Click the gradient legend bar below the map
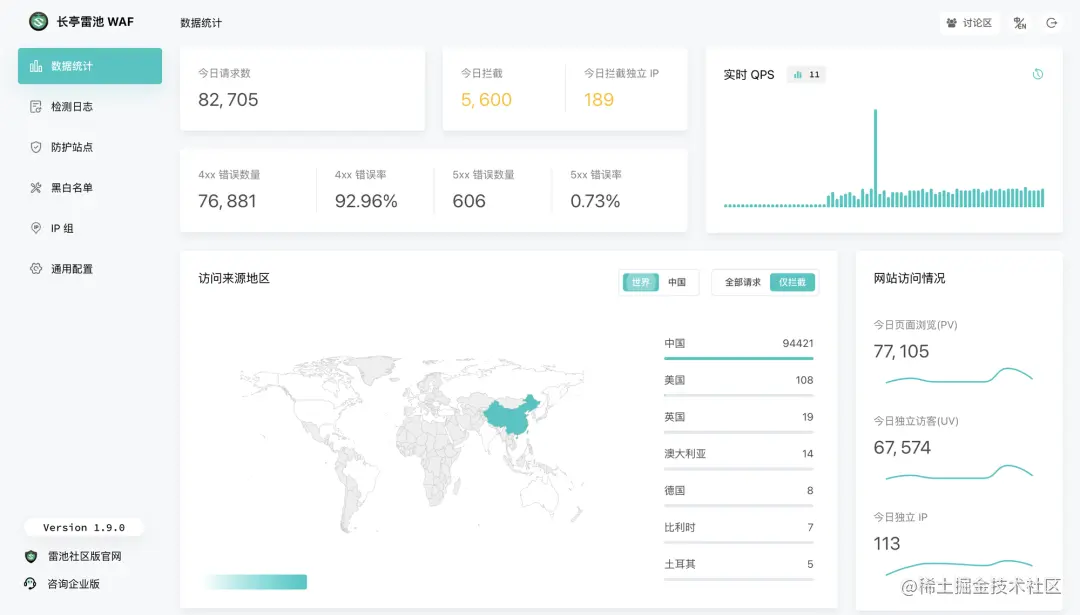 256,581
